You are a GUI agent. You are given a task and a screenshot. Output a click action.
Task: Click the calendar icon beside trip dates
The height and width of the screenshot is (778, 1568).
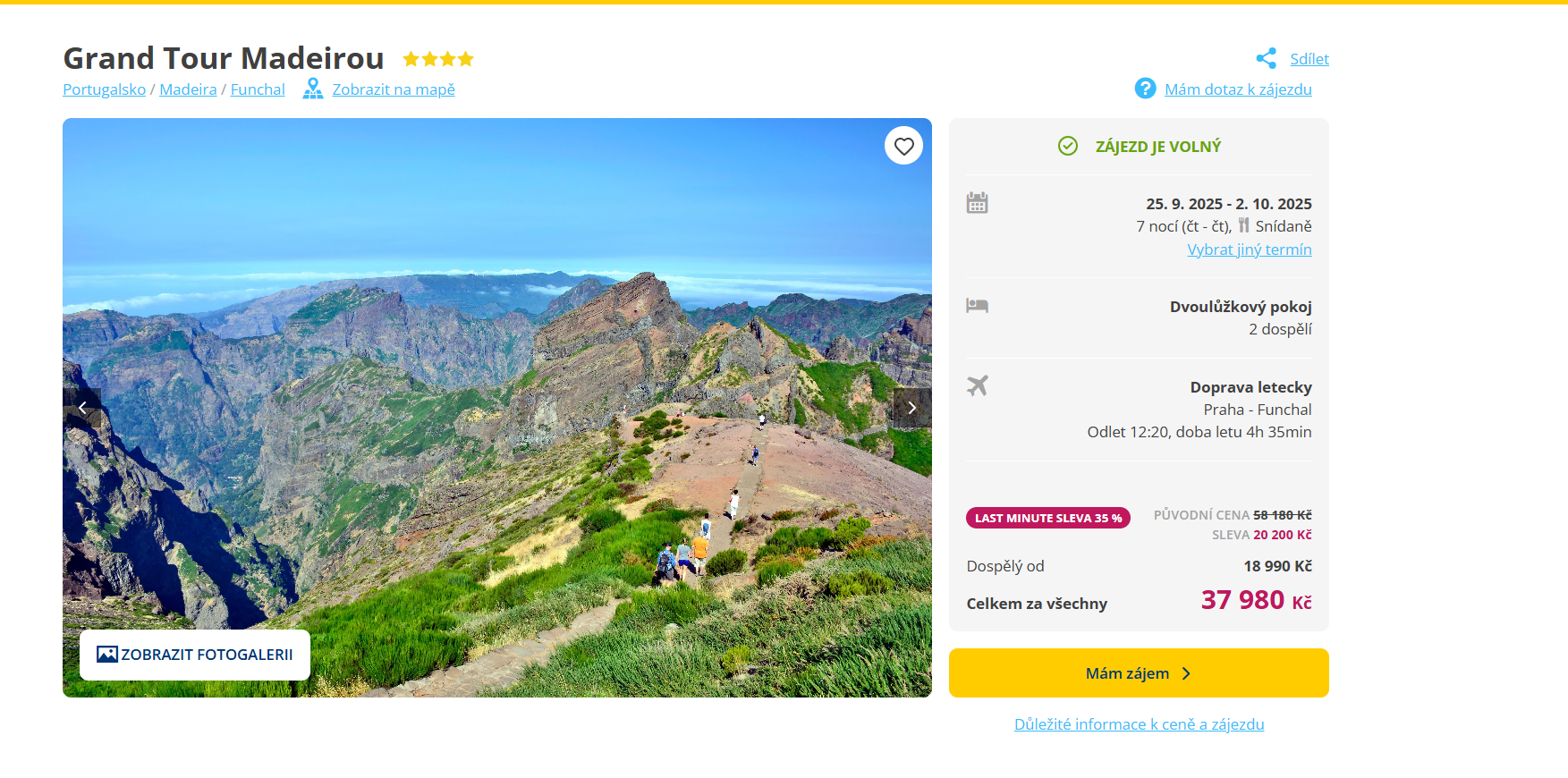point(977,203)
